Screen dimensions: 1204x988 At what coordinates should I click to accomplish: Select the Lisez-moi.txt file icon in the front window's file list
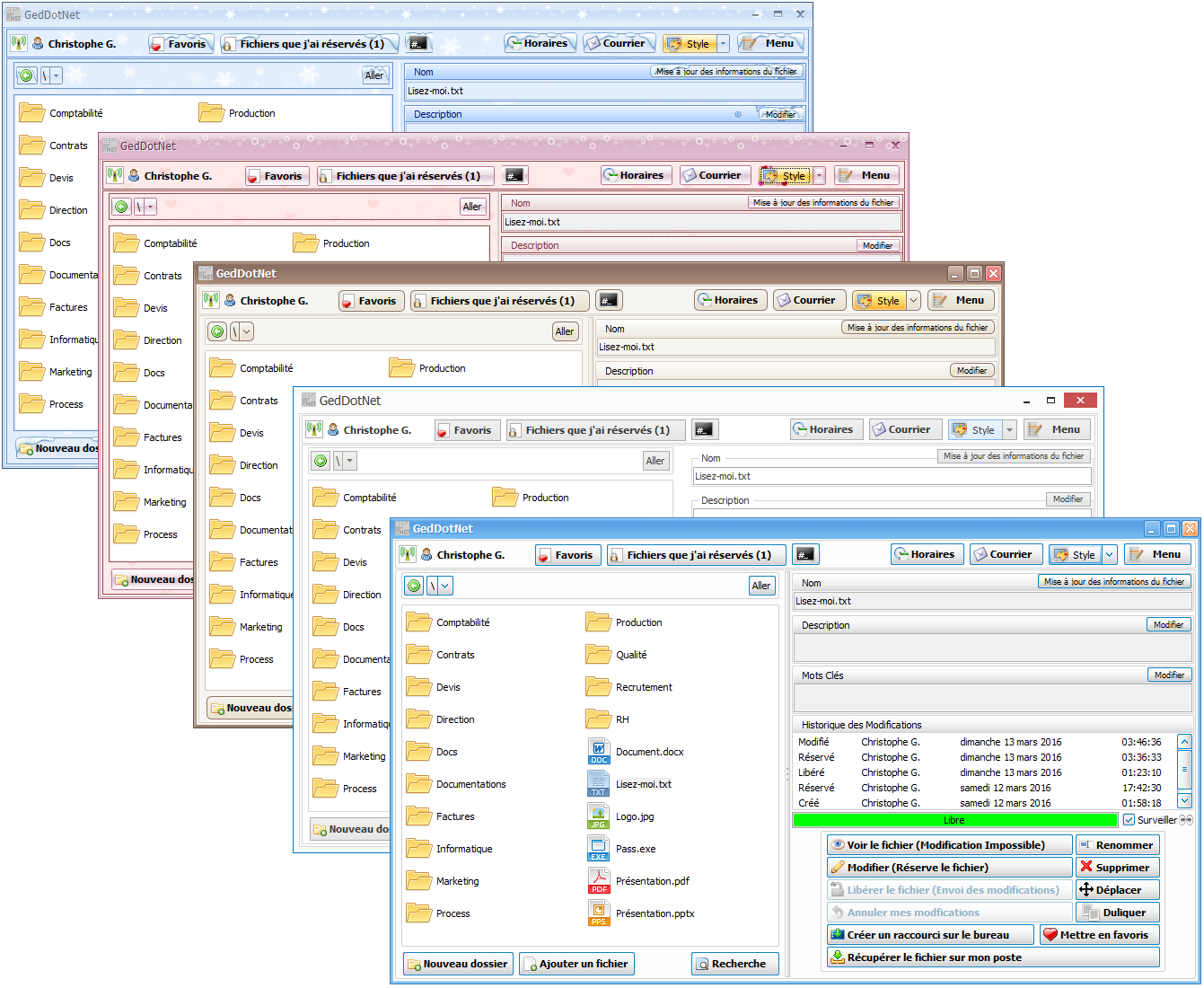599,784
